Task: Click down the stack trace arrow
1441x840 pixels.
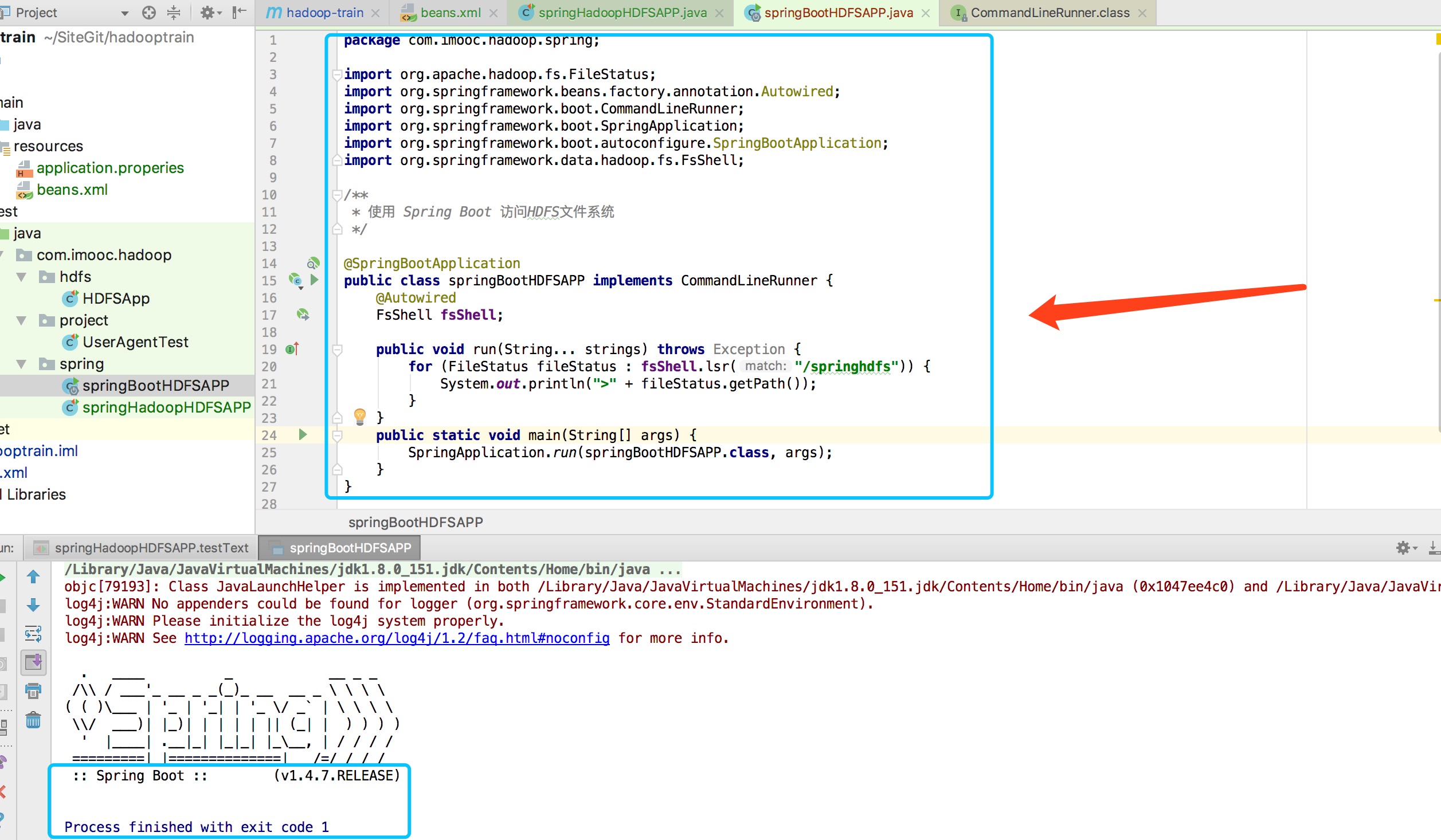Action: 33,605
